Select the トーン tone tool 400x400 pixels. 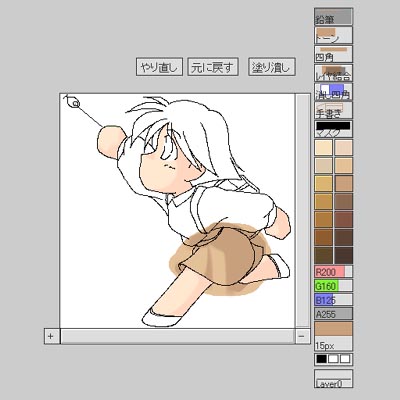point(333,35)
